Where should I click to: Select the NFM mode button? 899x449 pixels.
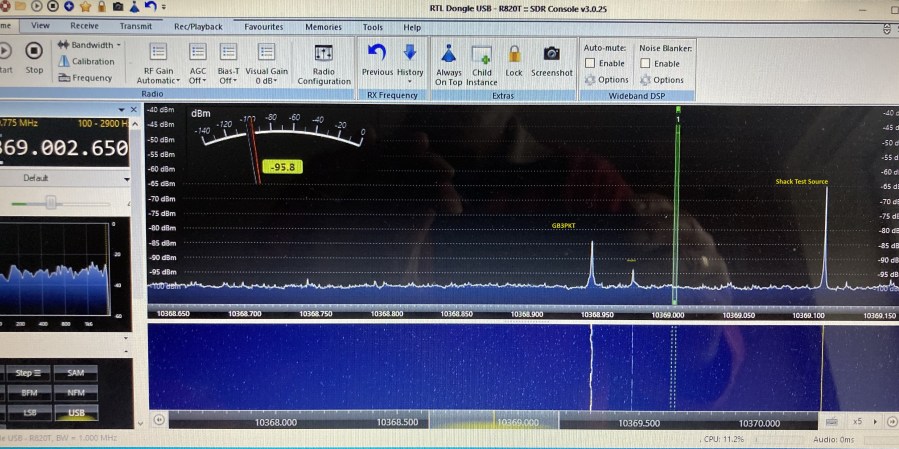click(76, 393)
